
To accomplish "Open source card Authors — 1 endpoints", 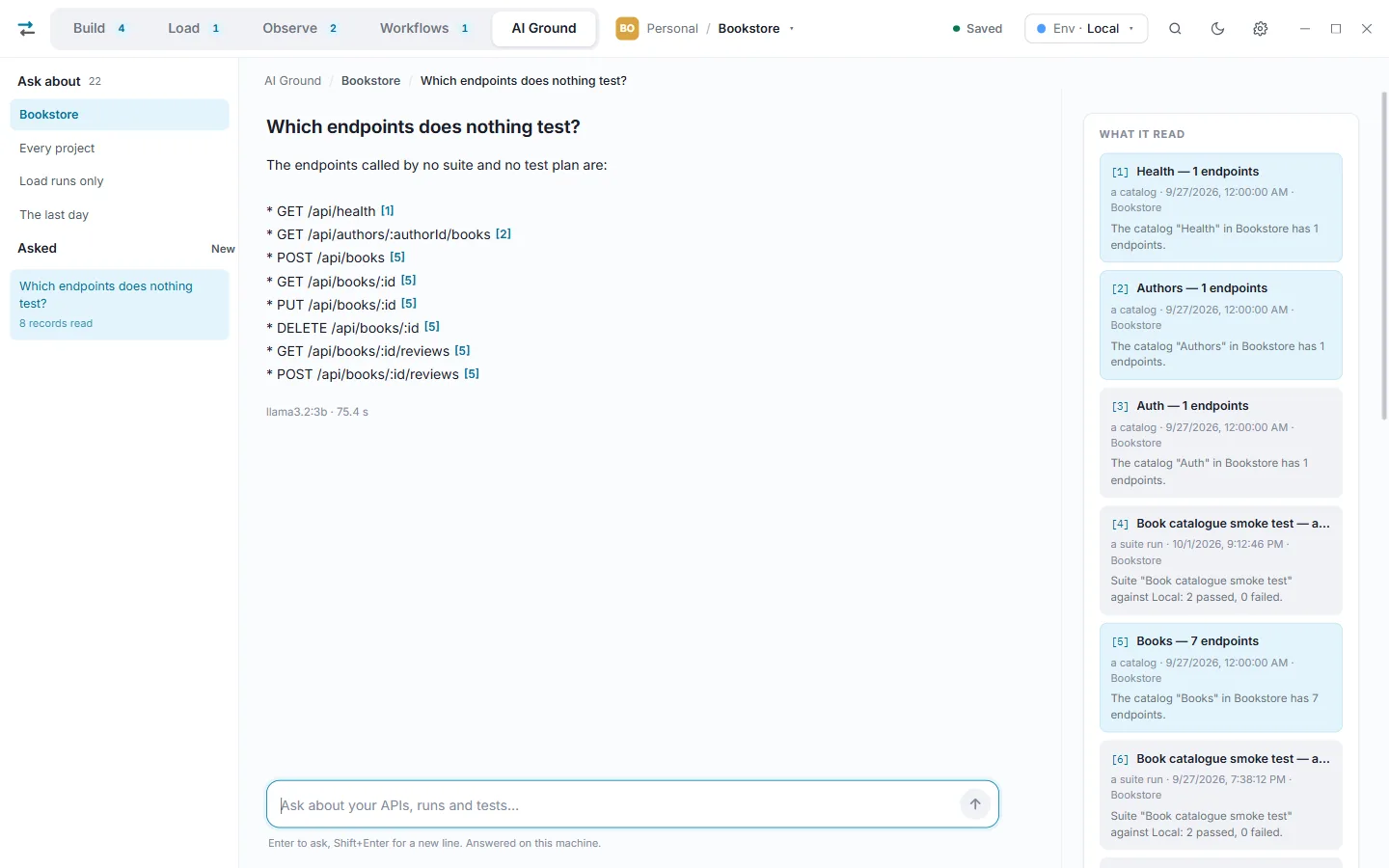I will (1220, 325).
